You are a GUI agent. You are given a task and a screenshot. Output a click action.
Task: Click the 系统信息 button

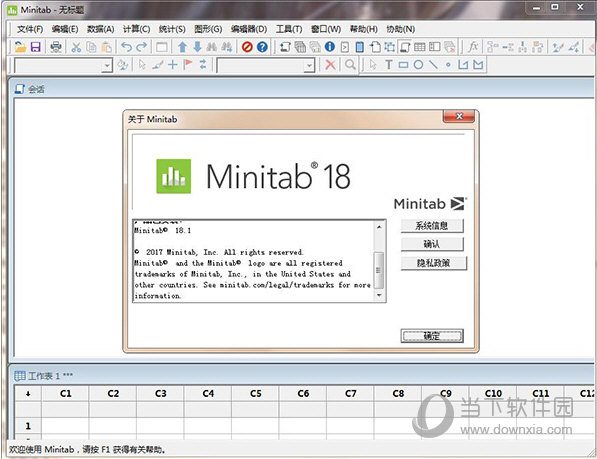pos(432,226)
